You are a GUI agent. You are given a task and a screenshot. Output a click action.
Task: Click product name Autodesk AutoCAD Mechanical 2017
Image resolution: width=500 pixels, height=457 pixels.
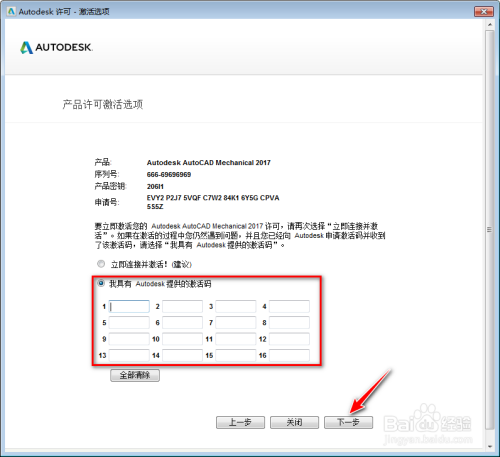[209, 163]
